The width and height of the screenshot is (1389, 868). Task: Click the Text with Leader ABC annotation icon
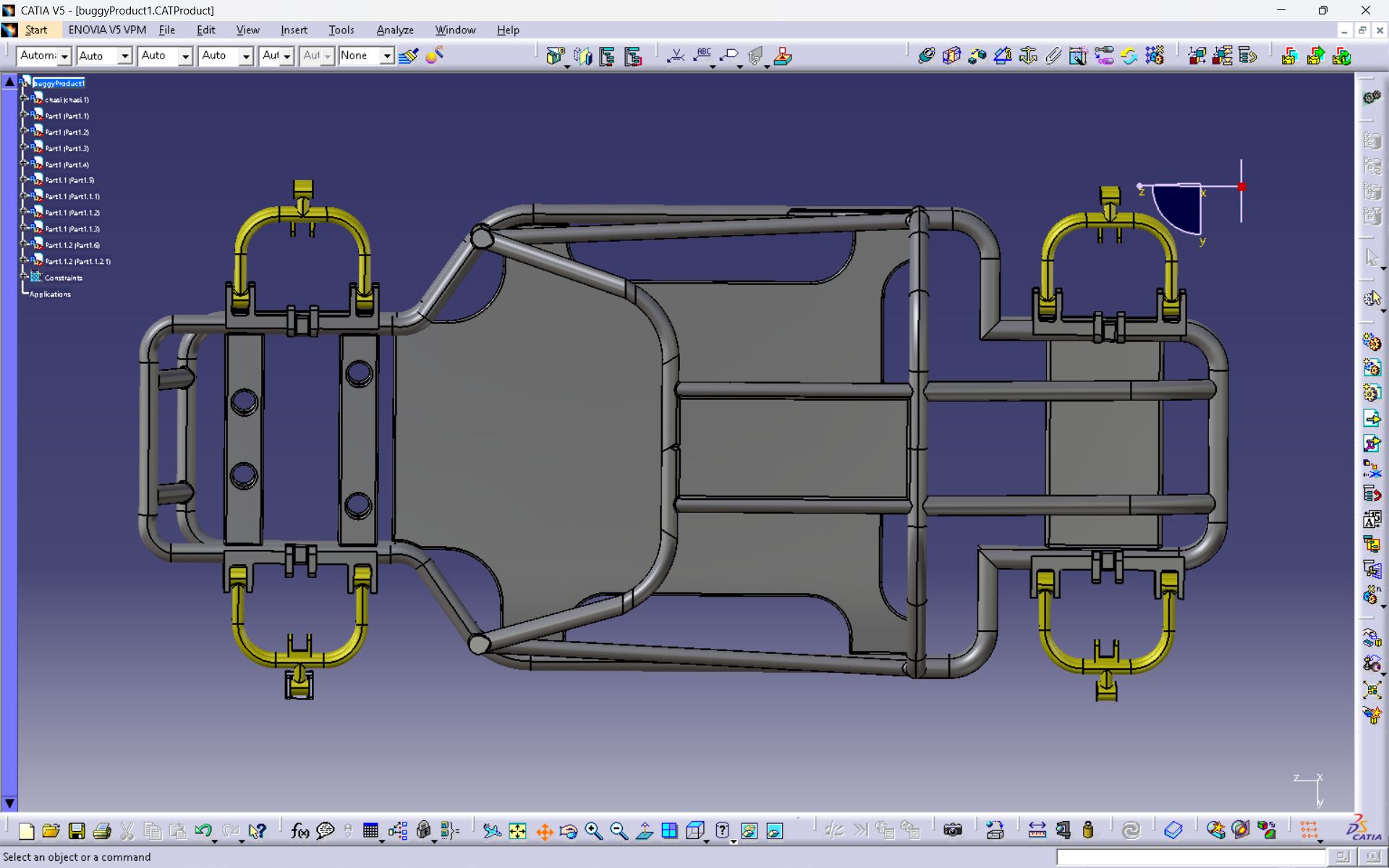tap(702, 56)
